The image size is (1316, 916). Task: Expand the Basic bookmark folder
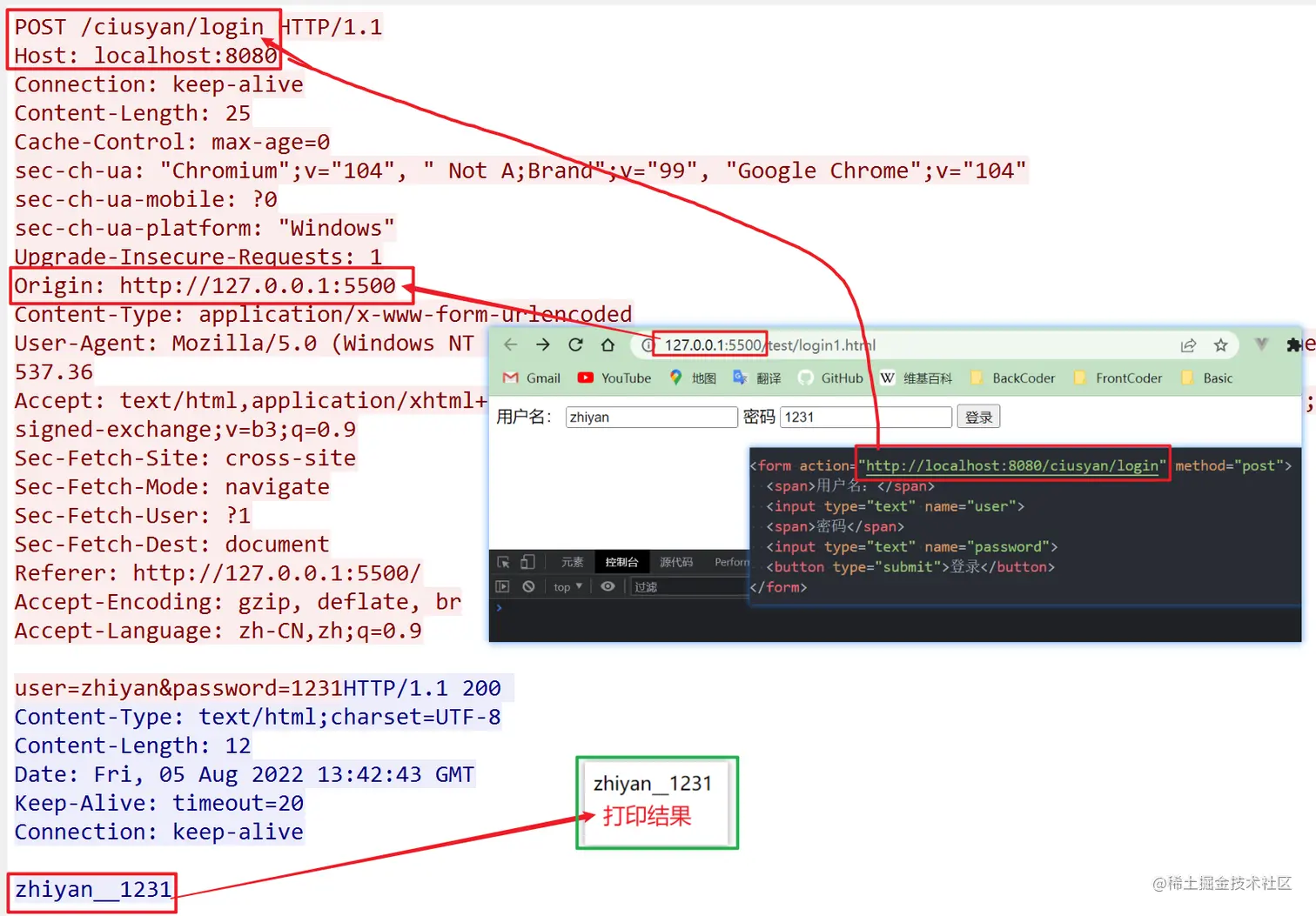click(1207, 378)
